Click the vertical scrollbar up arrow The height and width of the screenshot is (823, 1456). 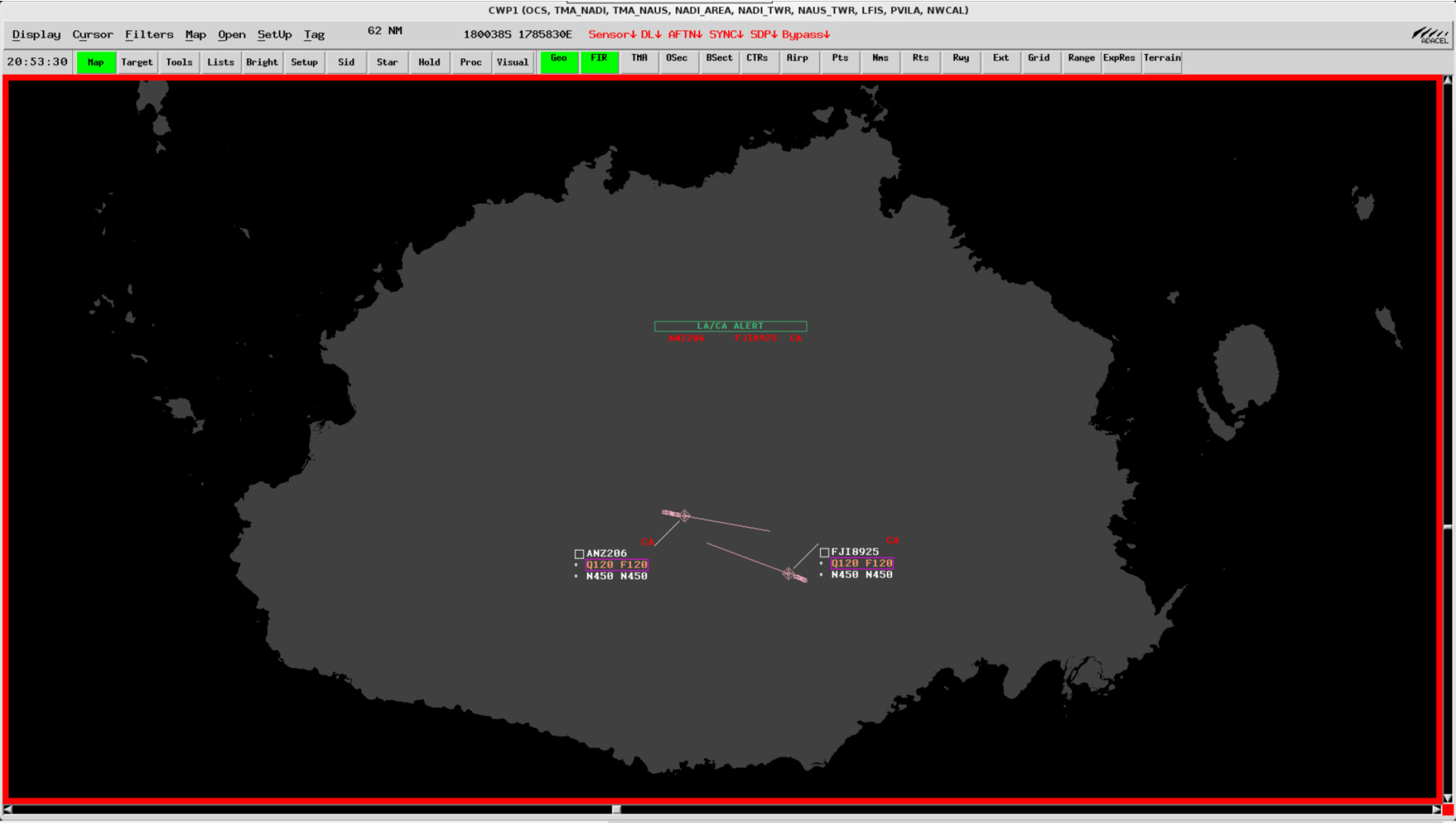coord(1448,80)
